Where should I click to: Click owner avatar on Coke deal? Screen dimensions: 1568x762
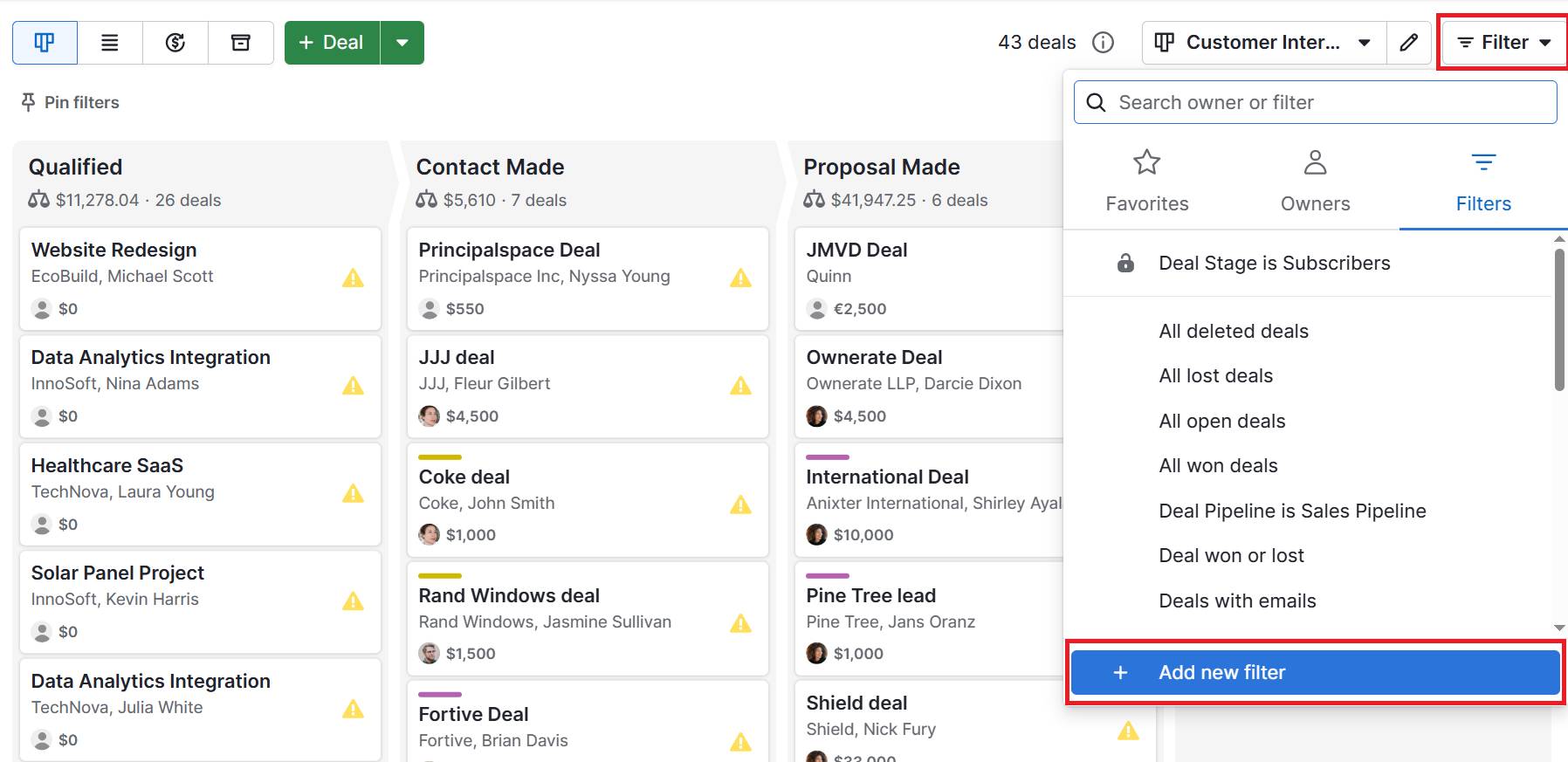point(429,534)
